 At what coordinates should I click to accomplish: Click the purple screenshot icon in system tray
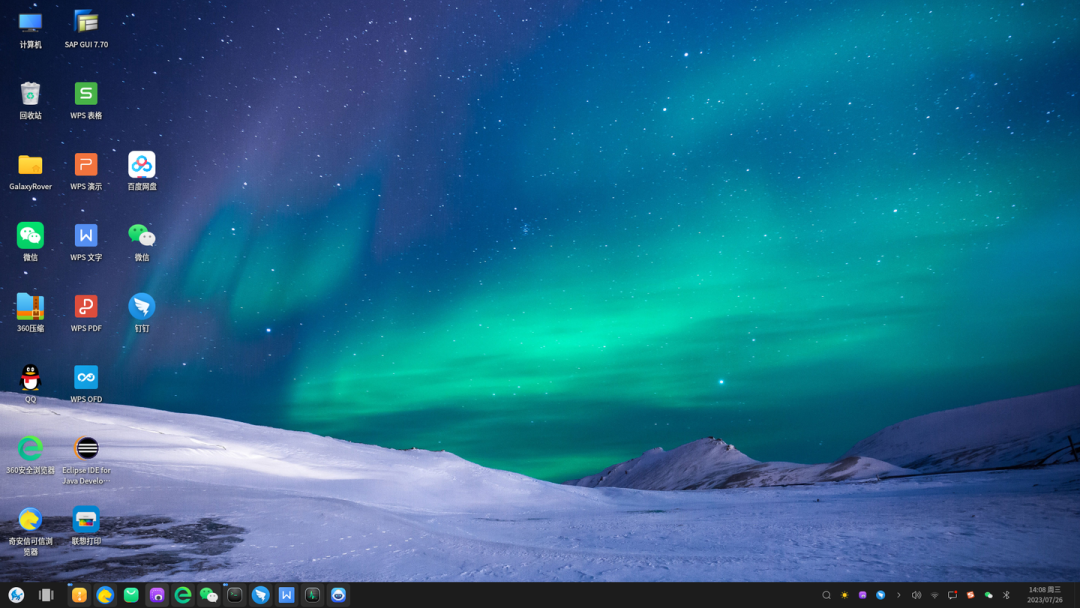[862, 595]
